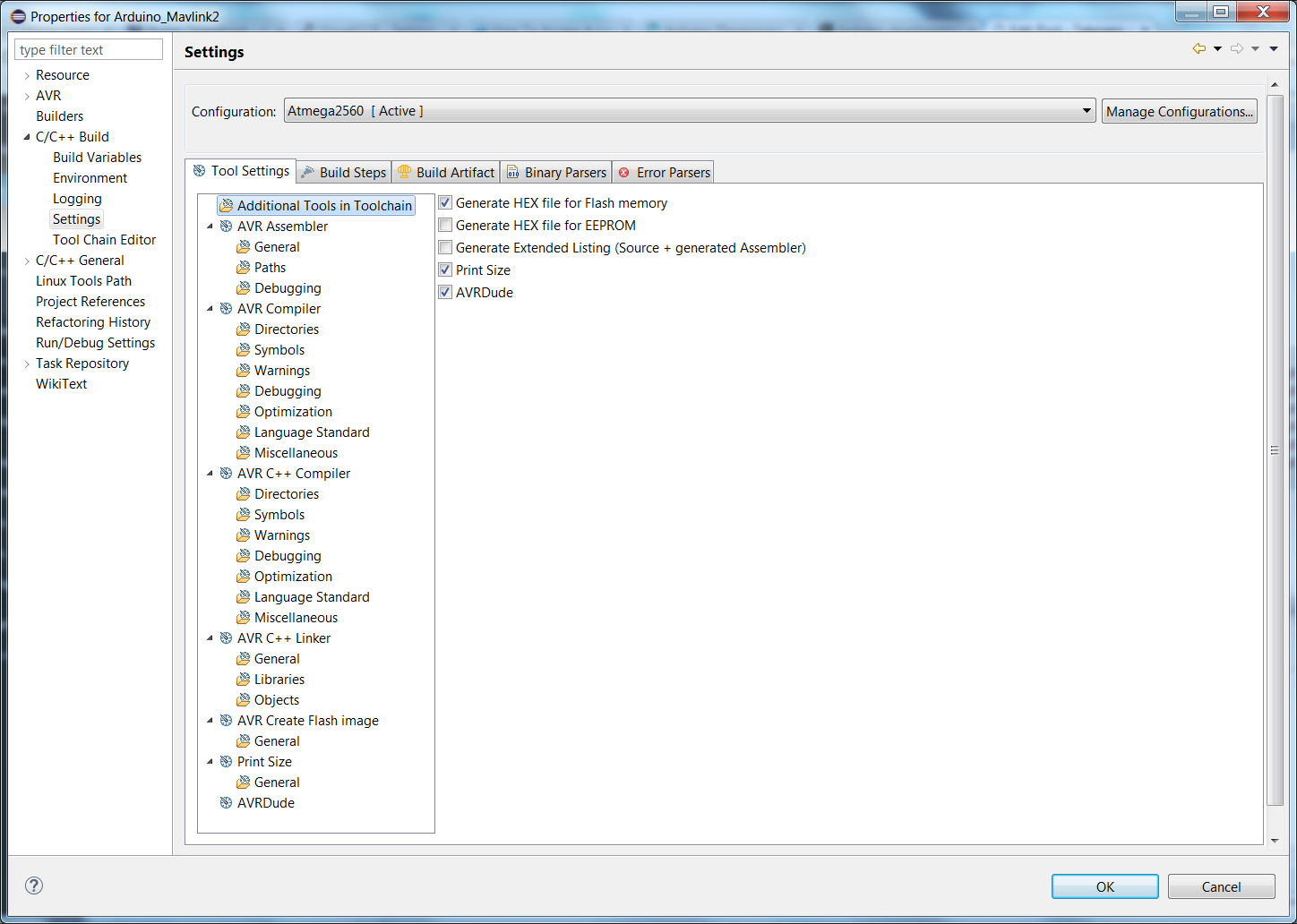Switch to the Build Steps tab
The height and width of the screenshot is (924, 1297).
(345, 173)
